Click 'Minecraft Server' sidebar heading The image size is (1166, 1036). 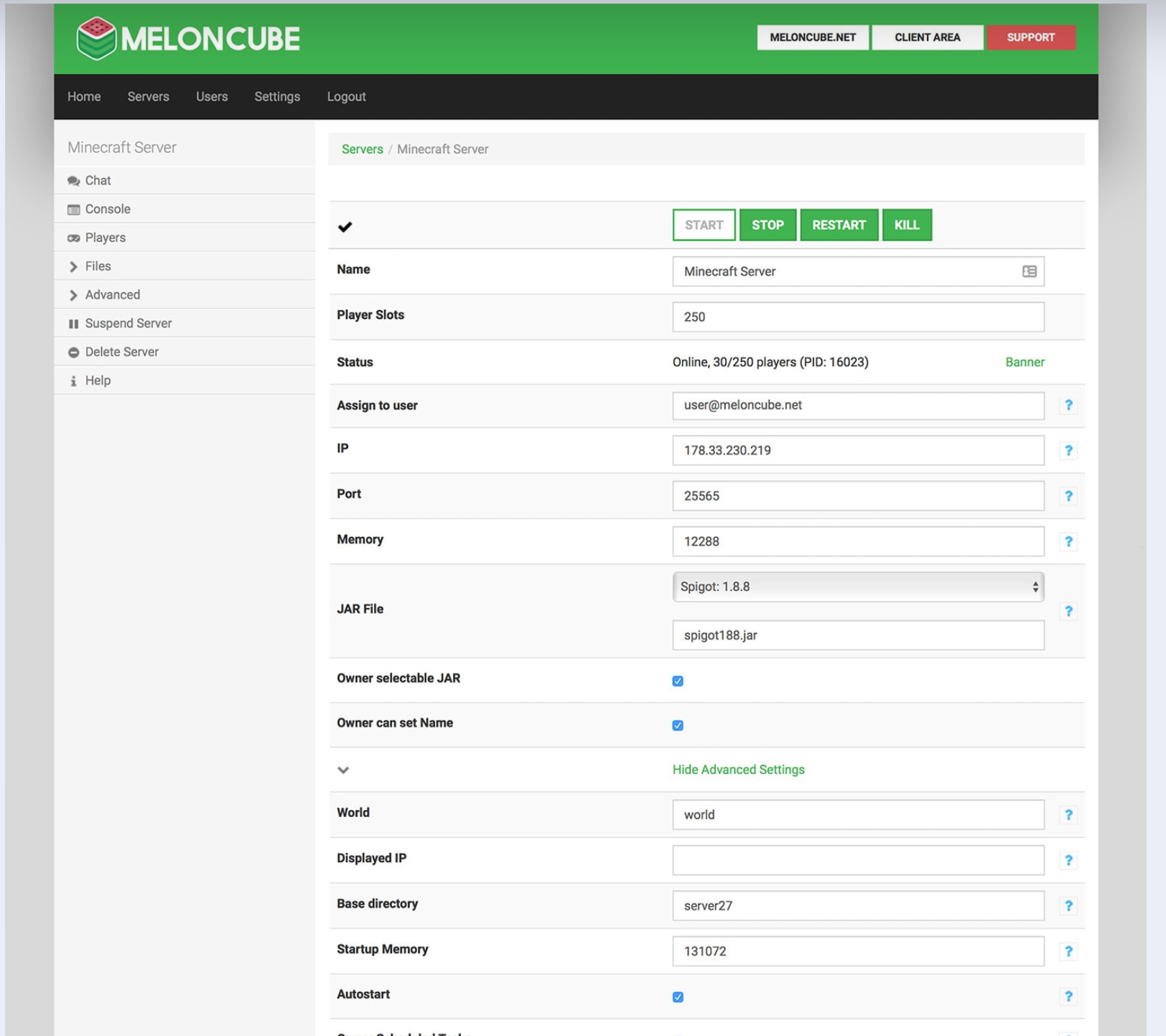pyautogui.click(x=122, y=147)
